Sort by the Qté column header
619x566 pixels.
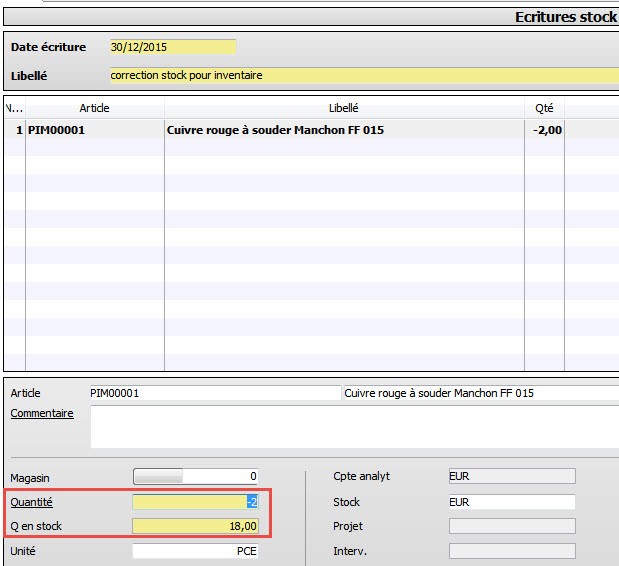click(544, 108)
